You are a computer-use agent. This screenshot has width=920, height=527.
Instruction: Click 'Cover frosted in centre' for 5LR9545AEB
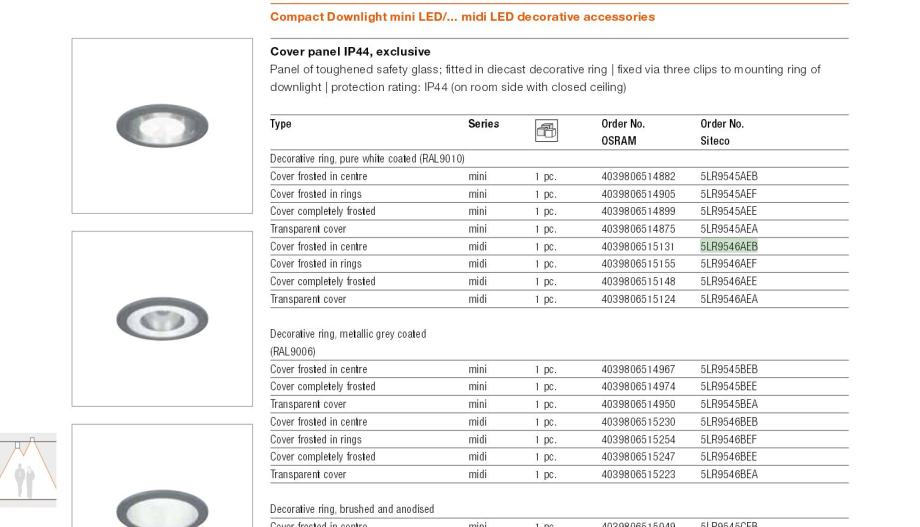point(319,176)
